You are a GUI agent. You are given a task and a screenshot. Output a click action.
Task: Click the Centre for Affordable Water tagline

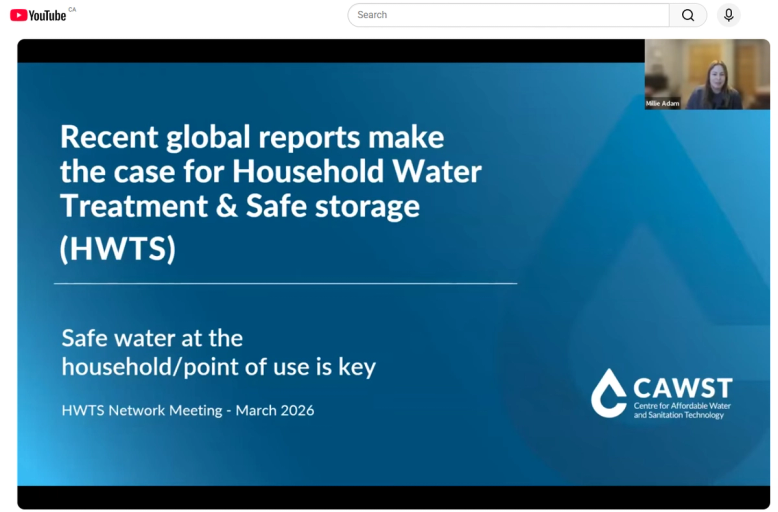(x=682, y=410)
